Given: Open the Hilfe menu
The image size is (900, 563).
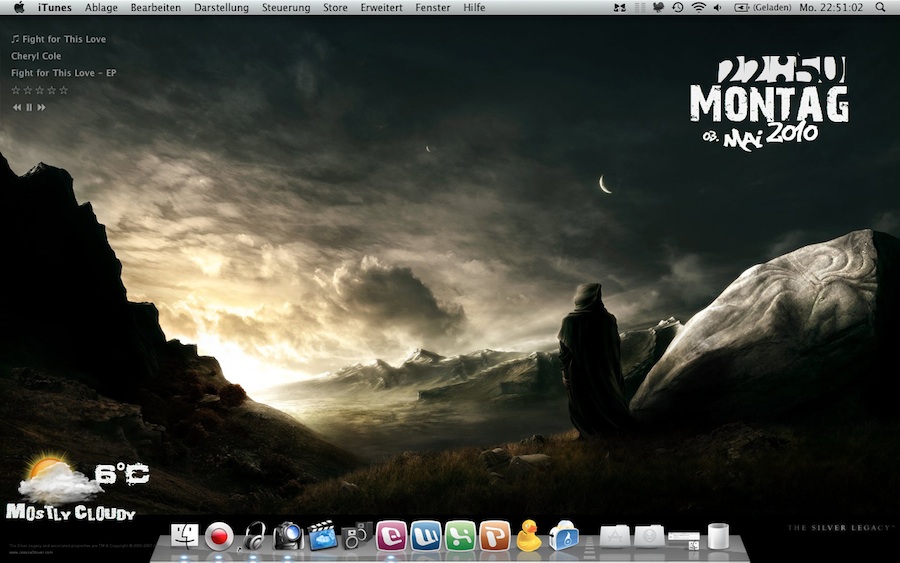Looking at the screenshot, I should (474, 7).
